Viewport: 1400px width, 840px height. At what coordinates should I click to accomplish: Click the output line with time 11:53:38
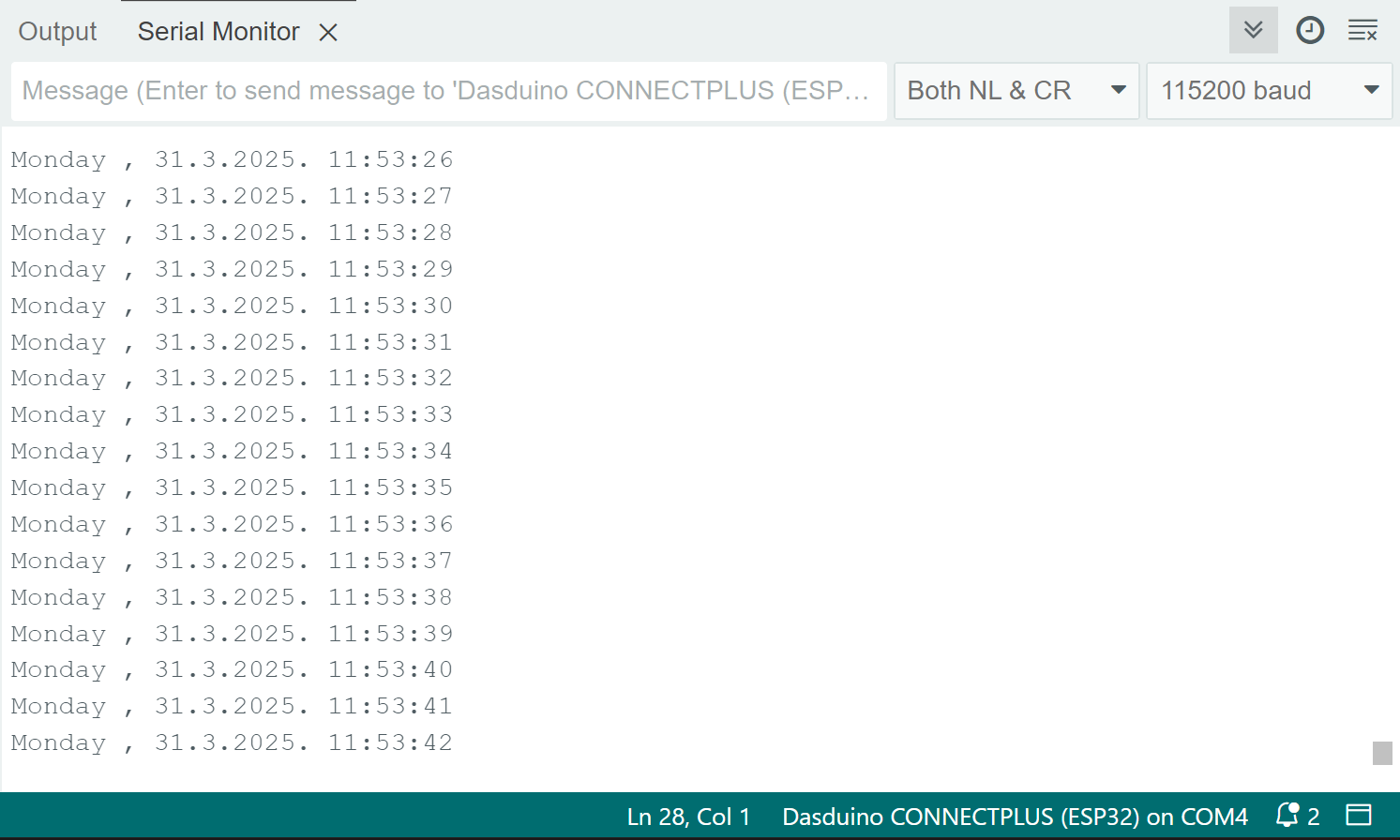tap(232, 597)
